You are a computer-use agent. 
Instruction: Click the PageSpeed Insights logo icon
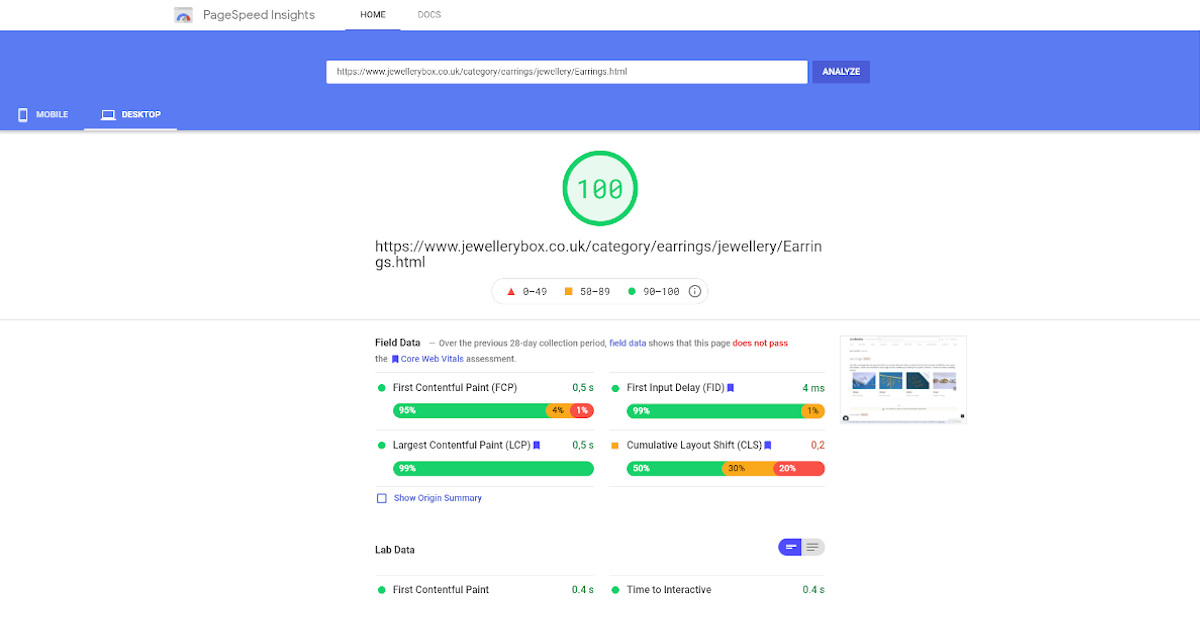(183, 15)
